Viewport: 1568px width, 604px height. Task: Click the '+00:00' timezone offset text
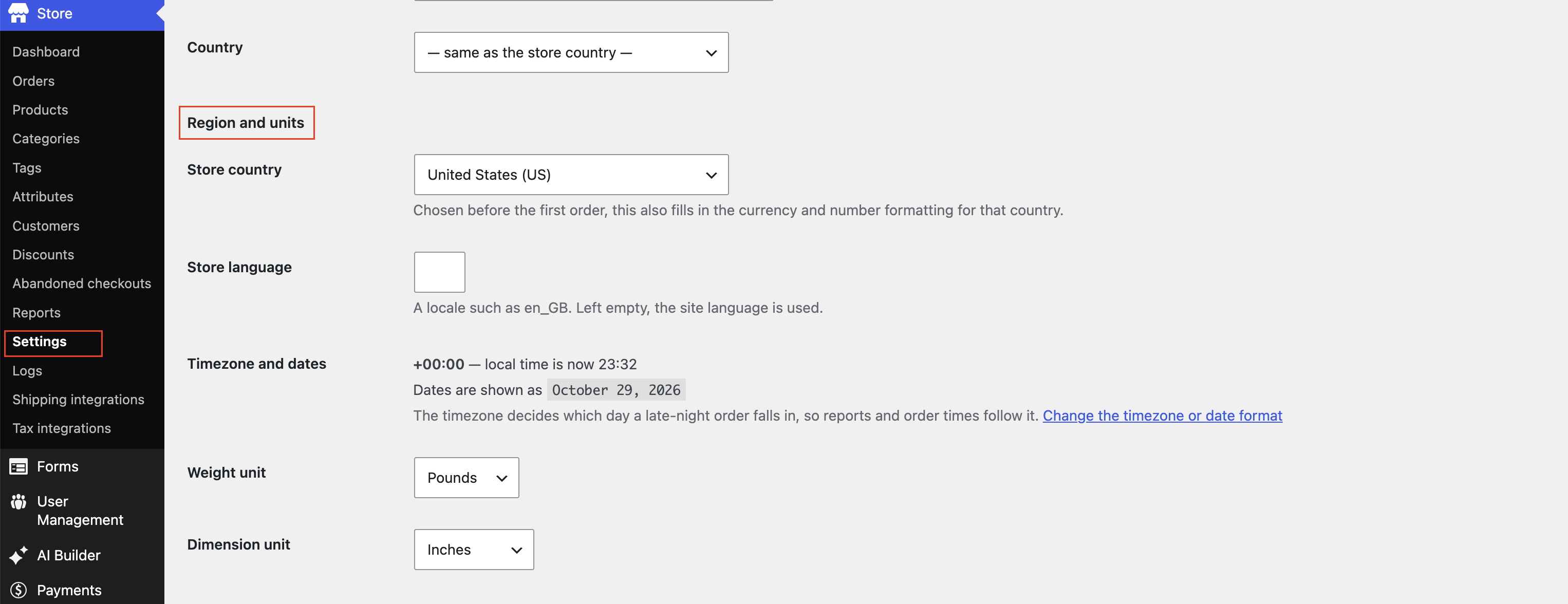439,364
